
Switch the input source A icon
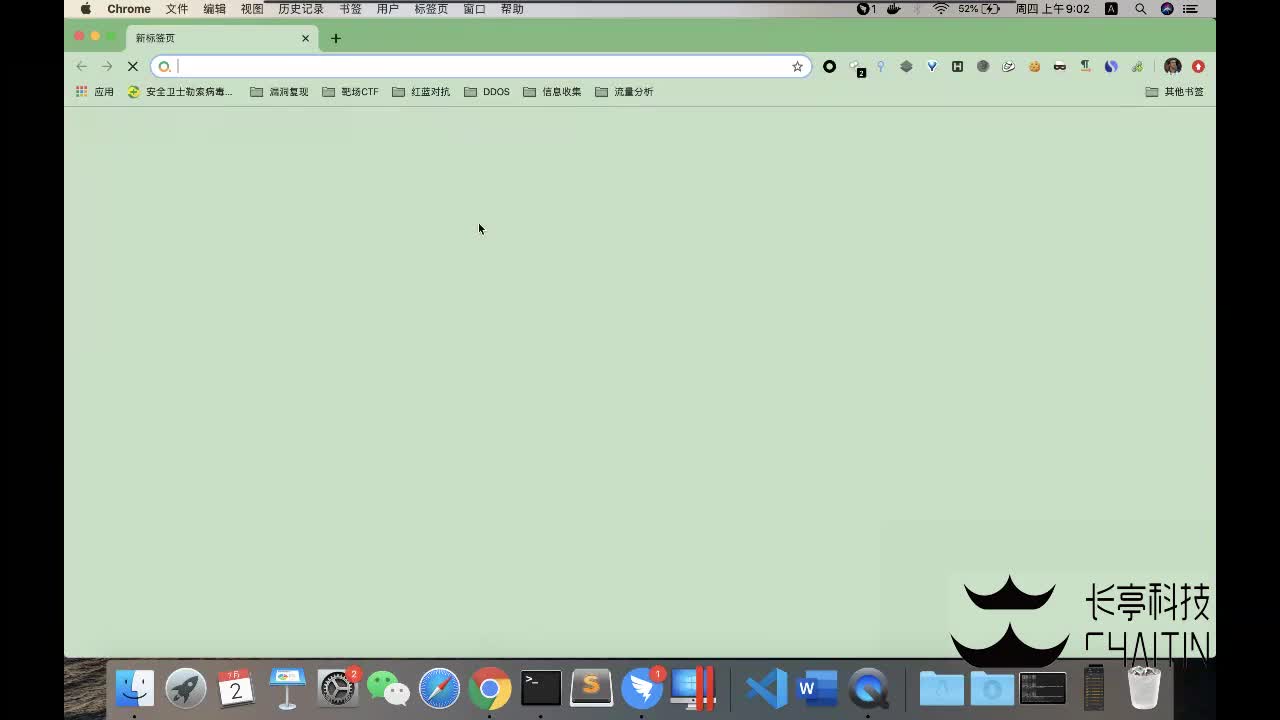click(x=1111, y=9)
